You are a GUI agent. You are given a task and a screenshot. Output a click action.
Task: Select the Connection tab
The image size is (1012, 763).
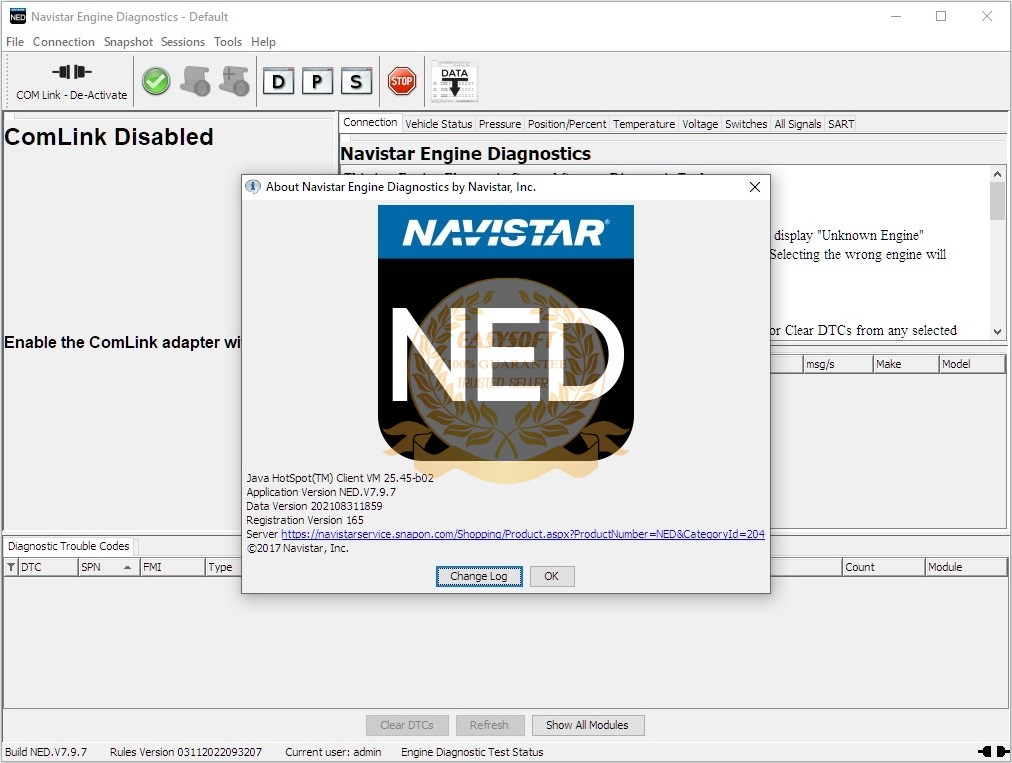pos(370,123)
